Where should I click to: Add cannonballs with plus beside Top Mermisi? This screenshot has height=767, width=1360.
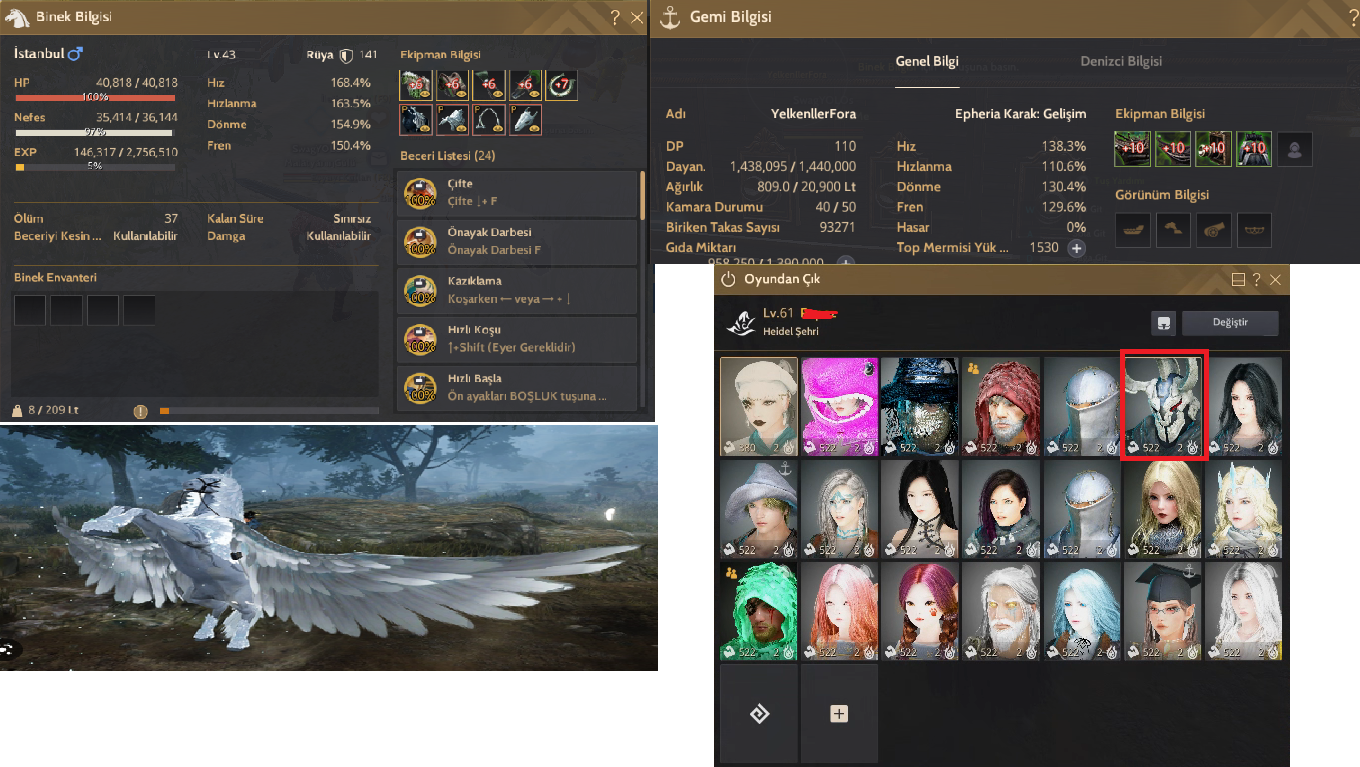(1076, 248)
